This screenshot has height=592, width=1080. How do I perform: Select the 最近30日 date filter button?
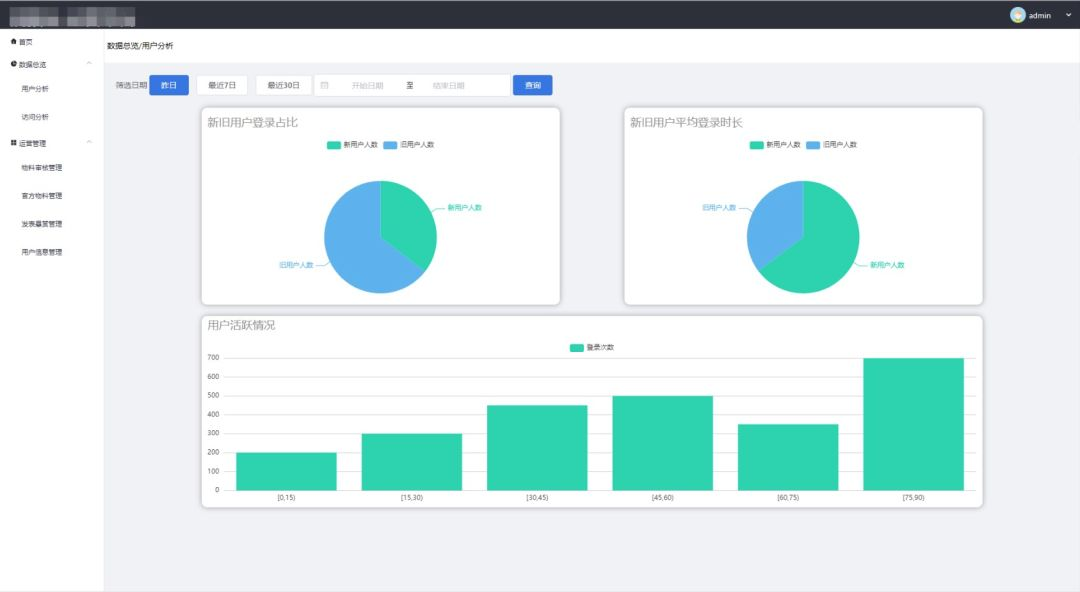[x=284, y=85]
